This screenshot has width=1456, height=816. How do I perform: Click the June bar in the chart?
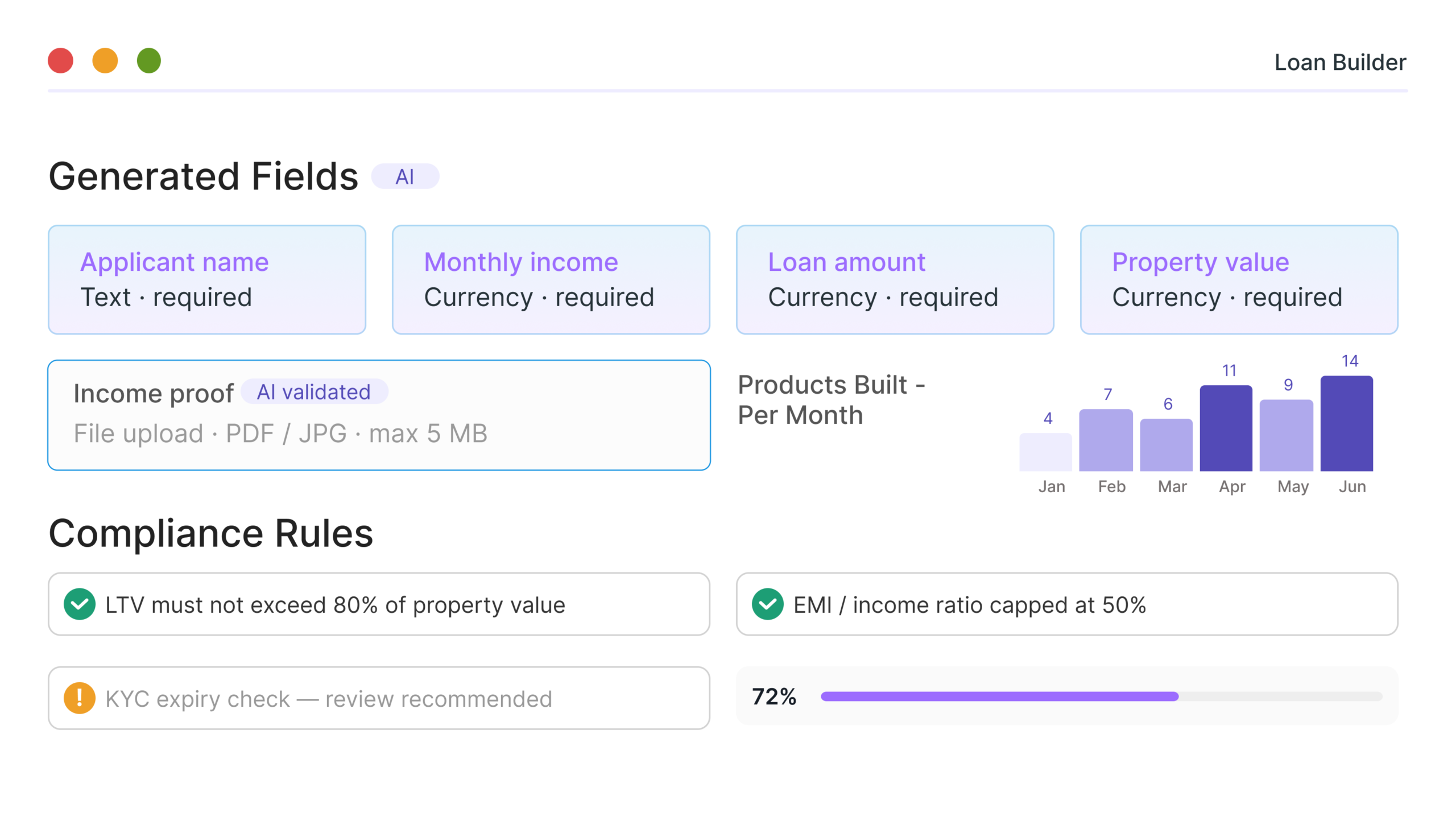[x=1346, y=424]
